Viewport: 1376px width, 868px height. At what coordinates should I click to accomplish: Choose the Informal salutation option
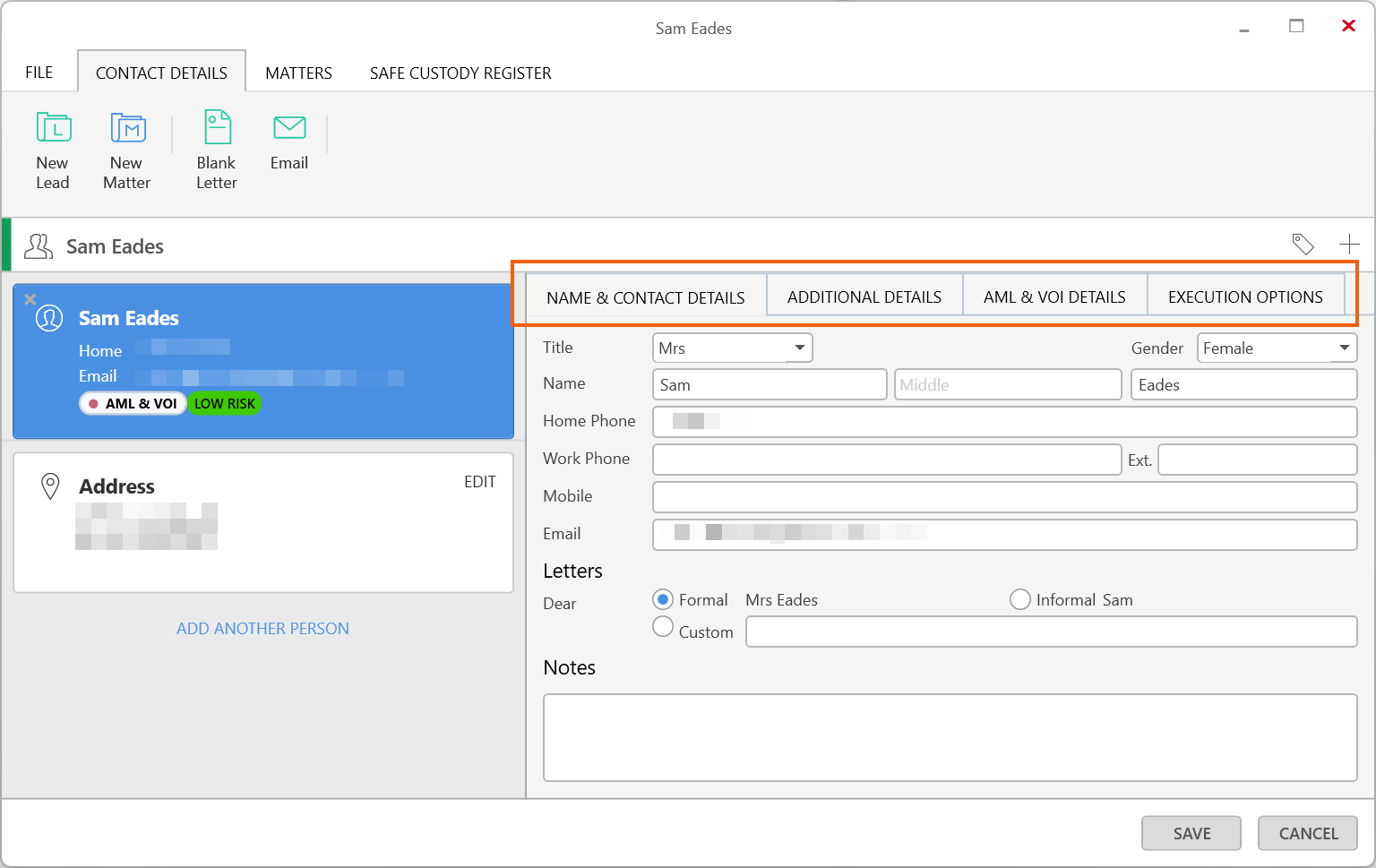(x=1019, y=599)
